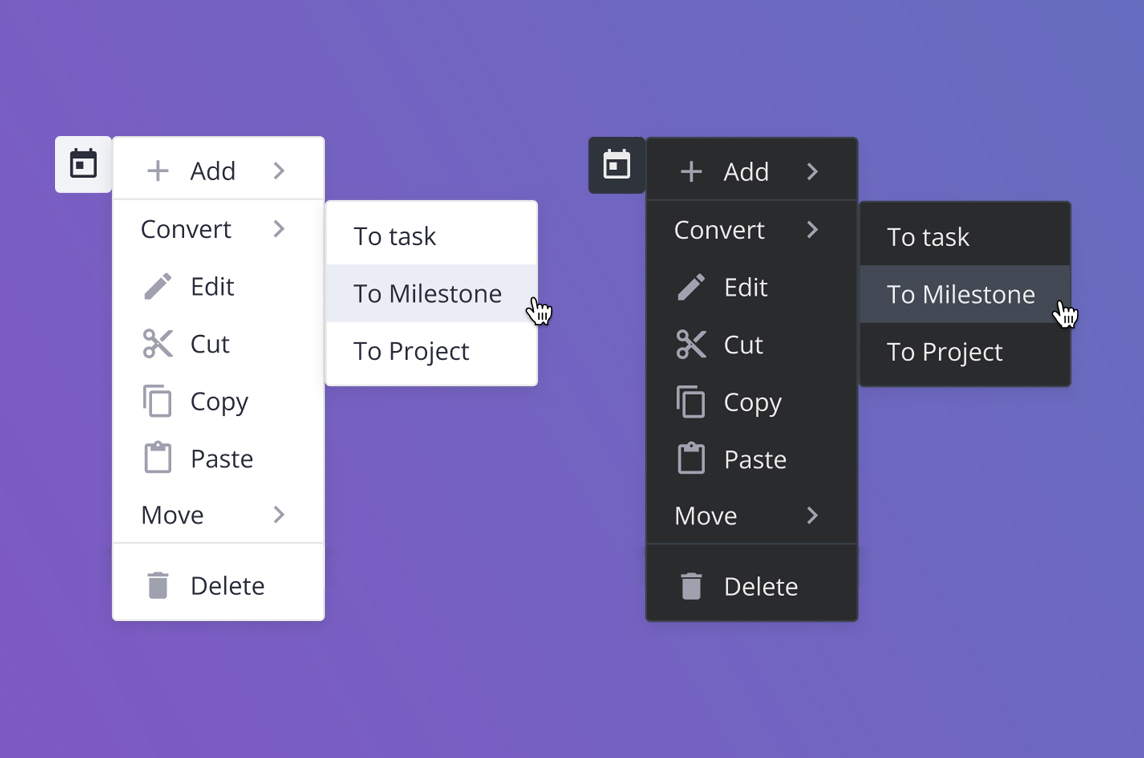
Task: Click the Delete label in dark menu
Action: pyautogui.click(x=761, y=587)
